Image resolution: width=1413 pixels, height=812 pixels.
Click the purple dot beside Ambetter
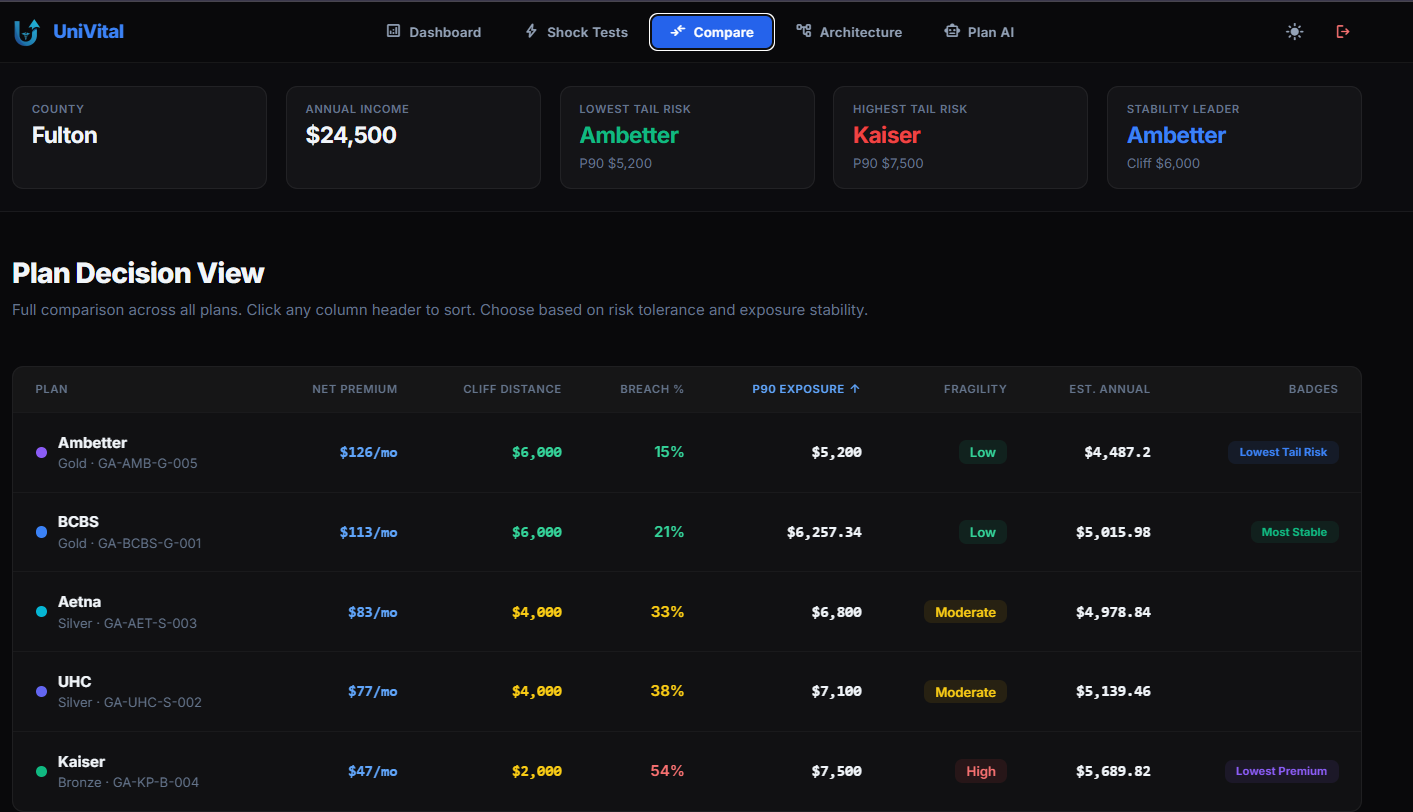41,453
